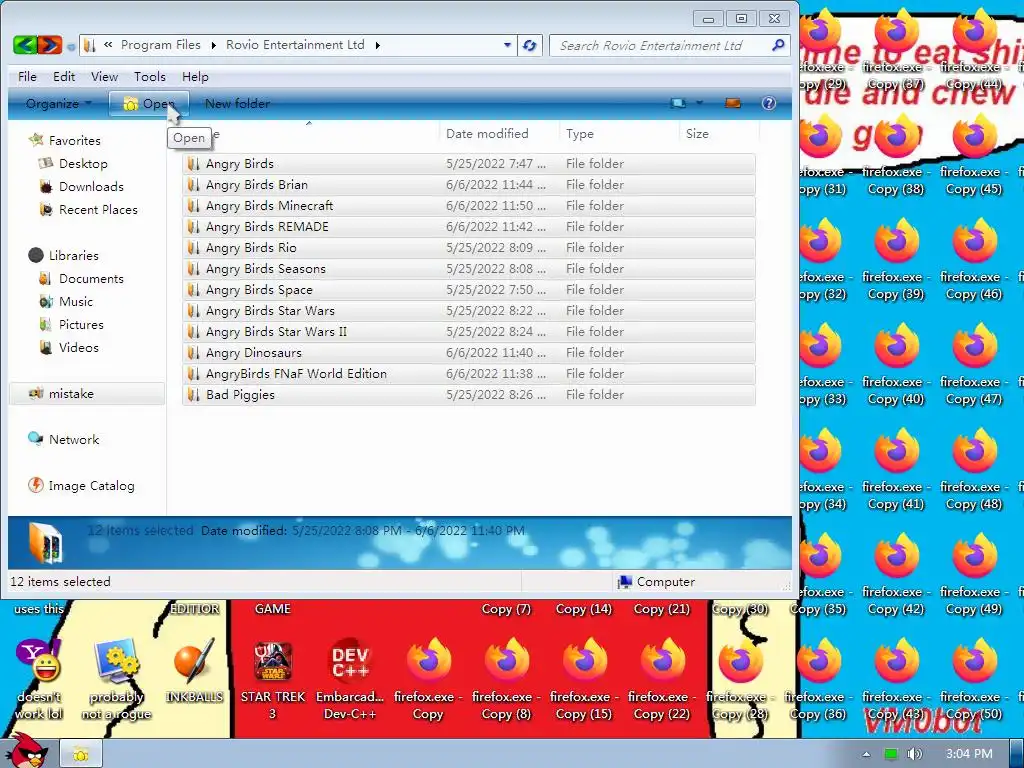Sort by the Date modified column

point(499,133)
